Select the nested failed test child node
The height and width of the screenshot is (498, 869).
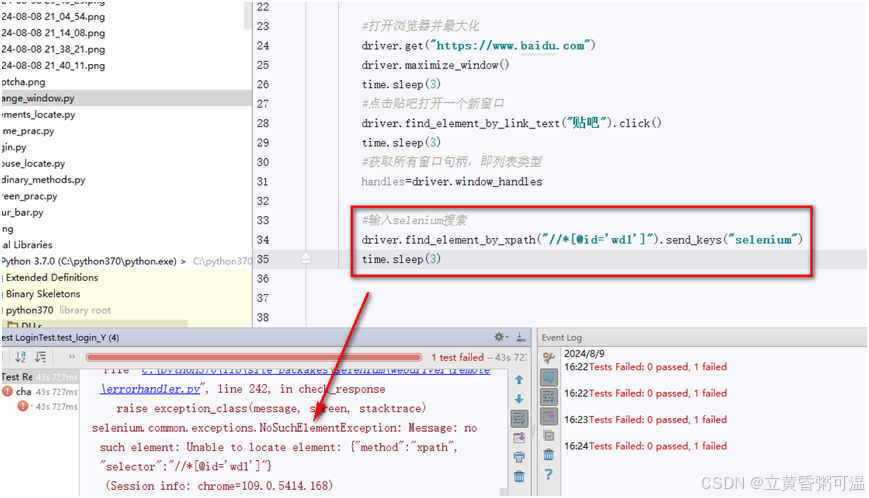[47, 407]
